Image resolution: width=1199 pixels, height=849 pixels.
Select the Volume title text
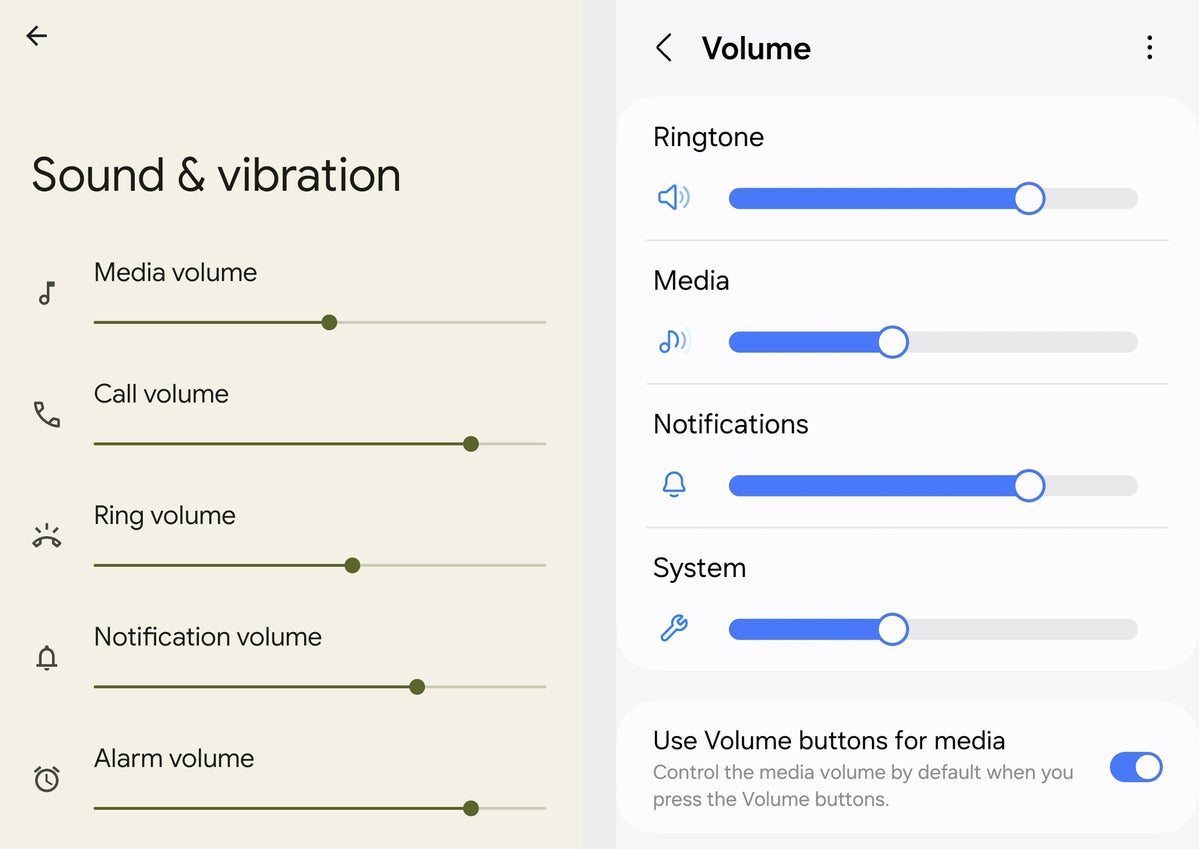[x=756, y=48]
